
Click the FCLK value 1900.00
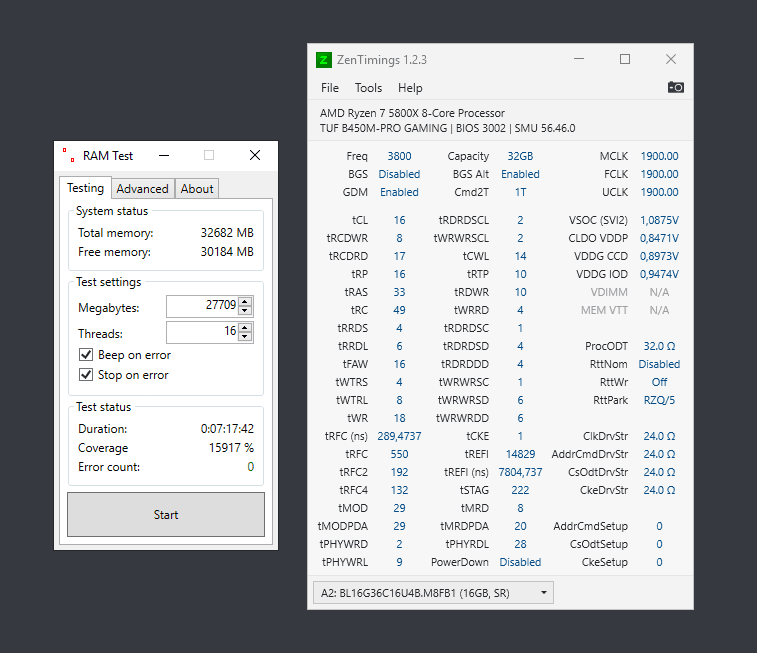pos(659,174)
